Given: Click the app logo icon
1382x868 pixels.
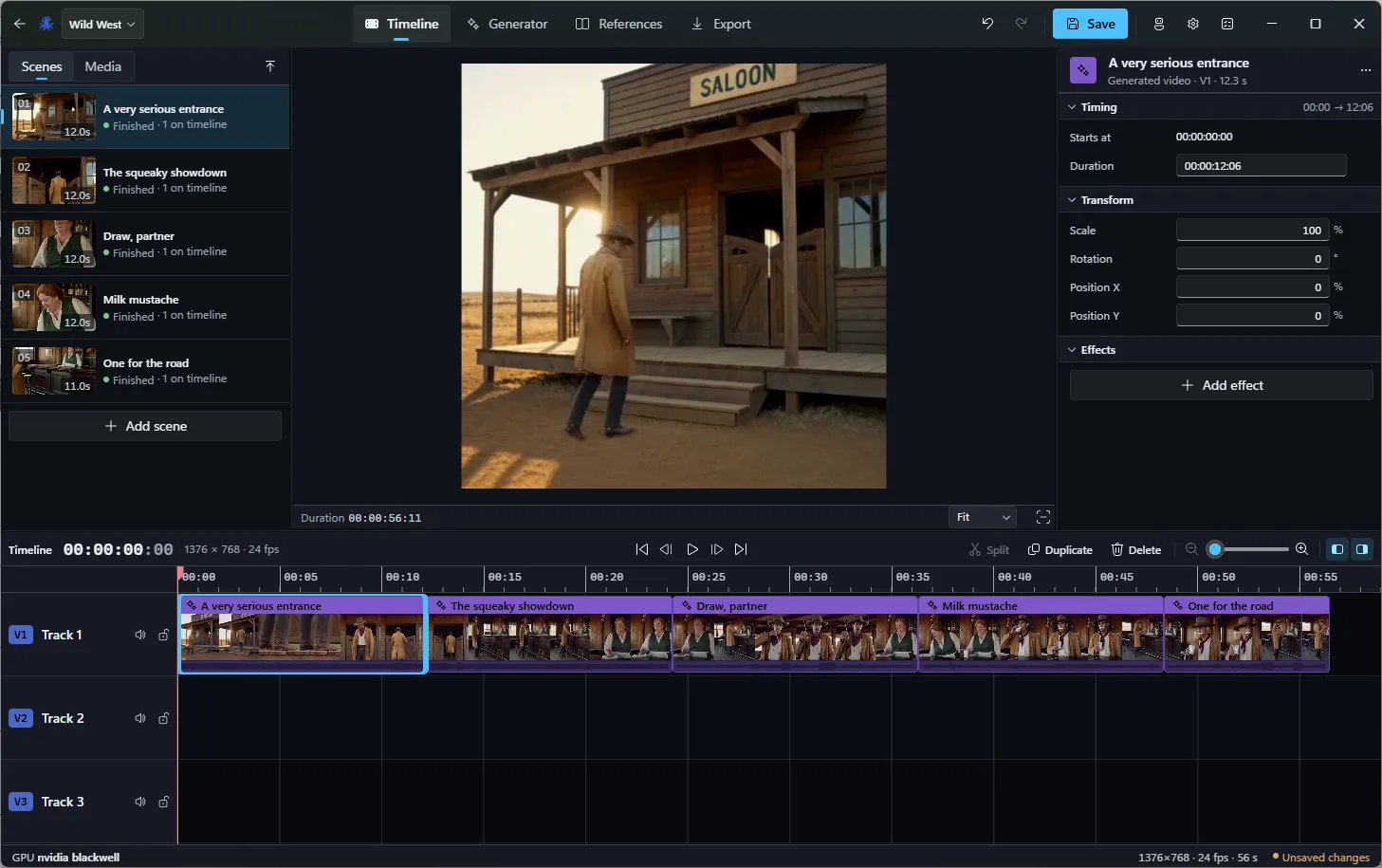Looking at the screenshot, I should click(x=46, y=24).
